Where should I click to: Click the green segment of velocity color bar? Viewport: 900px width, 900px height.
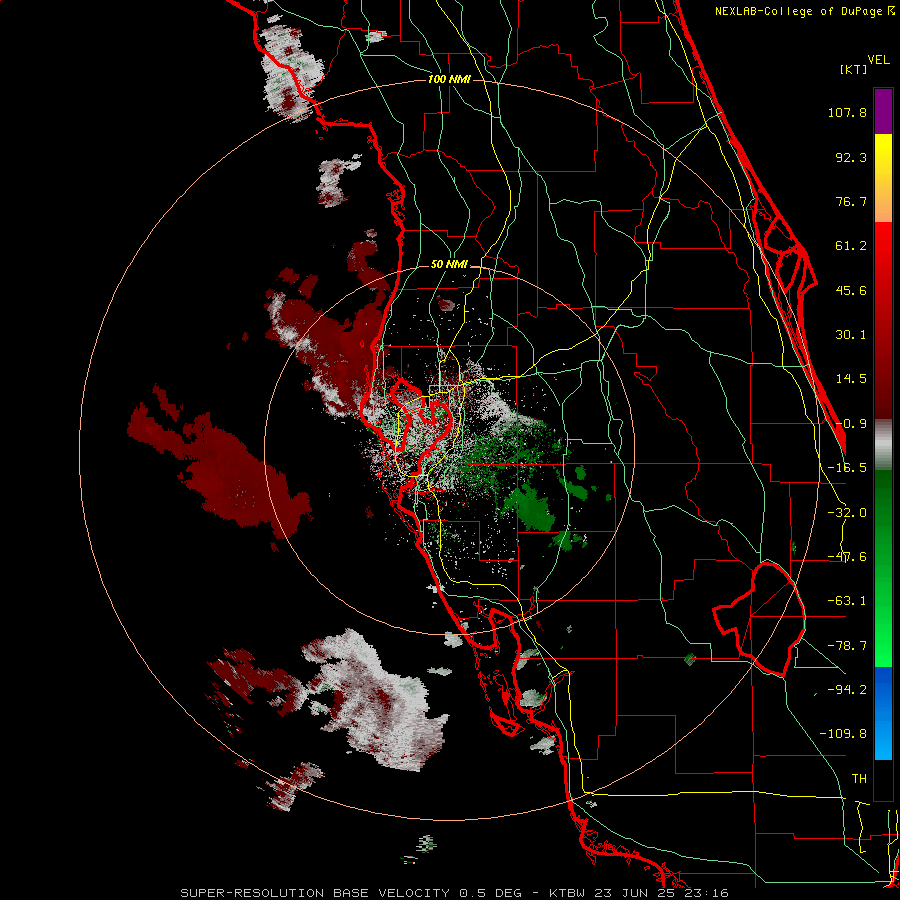(x=883, y=568)
